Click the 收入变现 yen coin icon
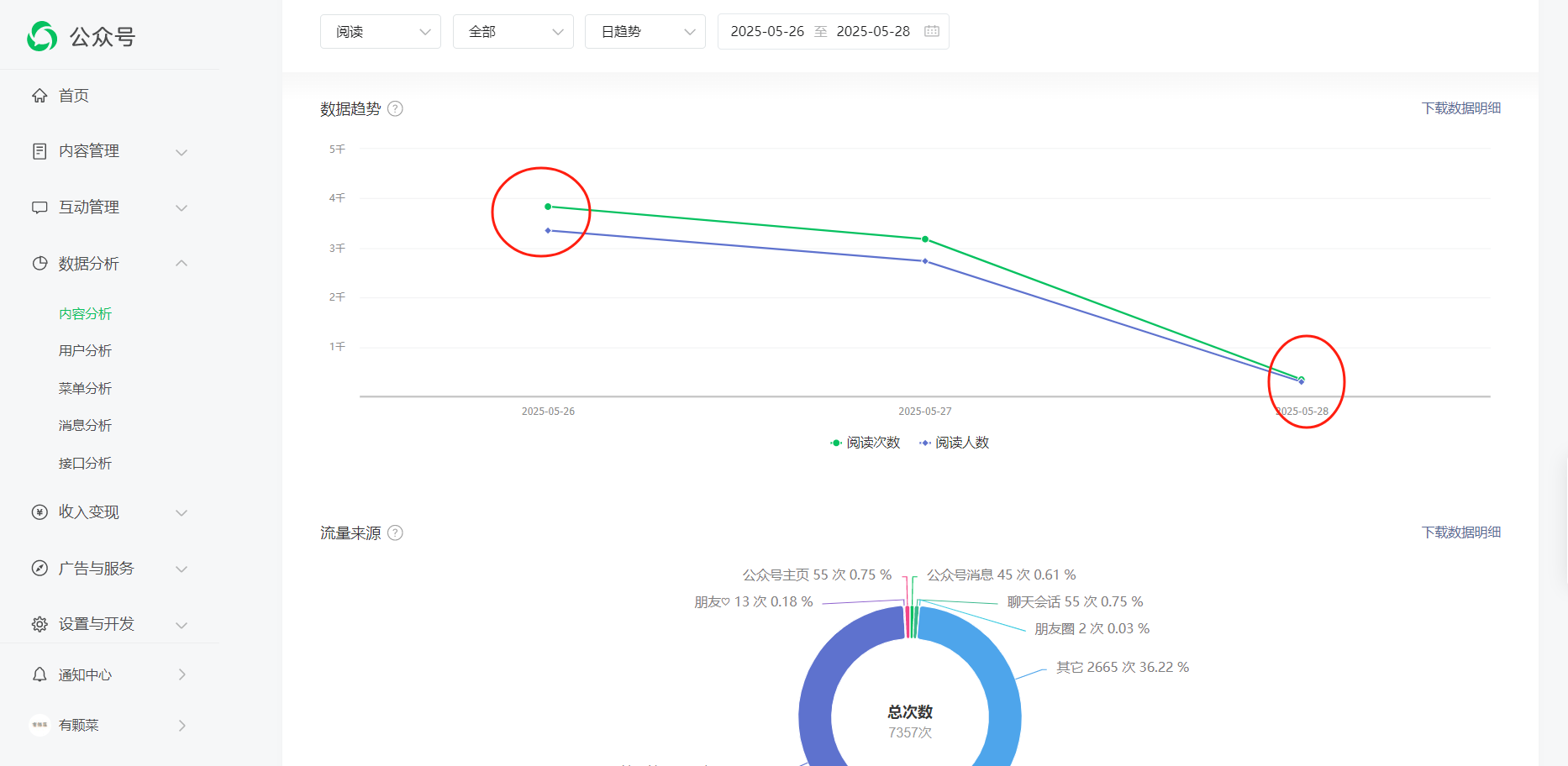 tap(39, 512)
